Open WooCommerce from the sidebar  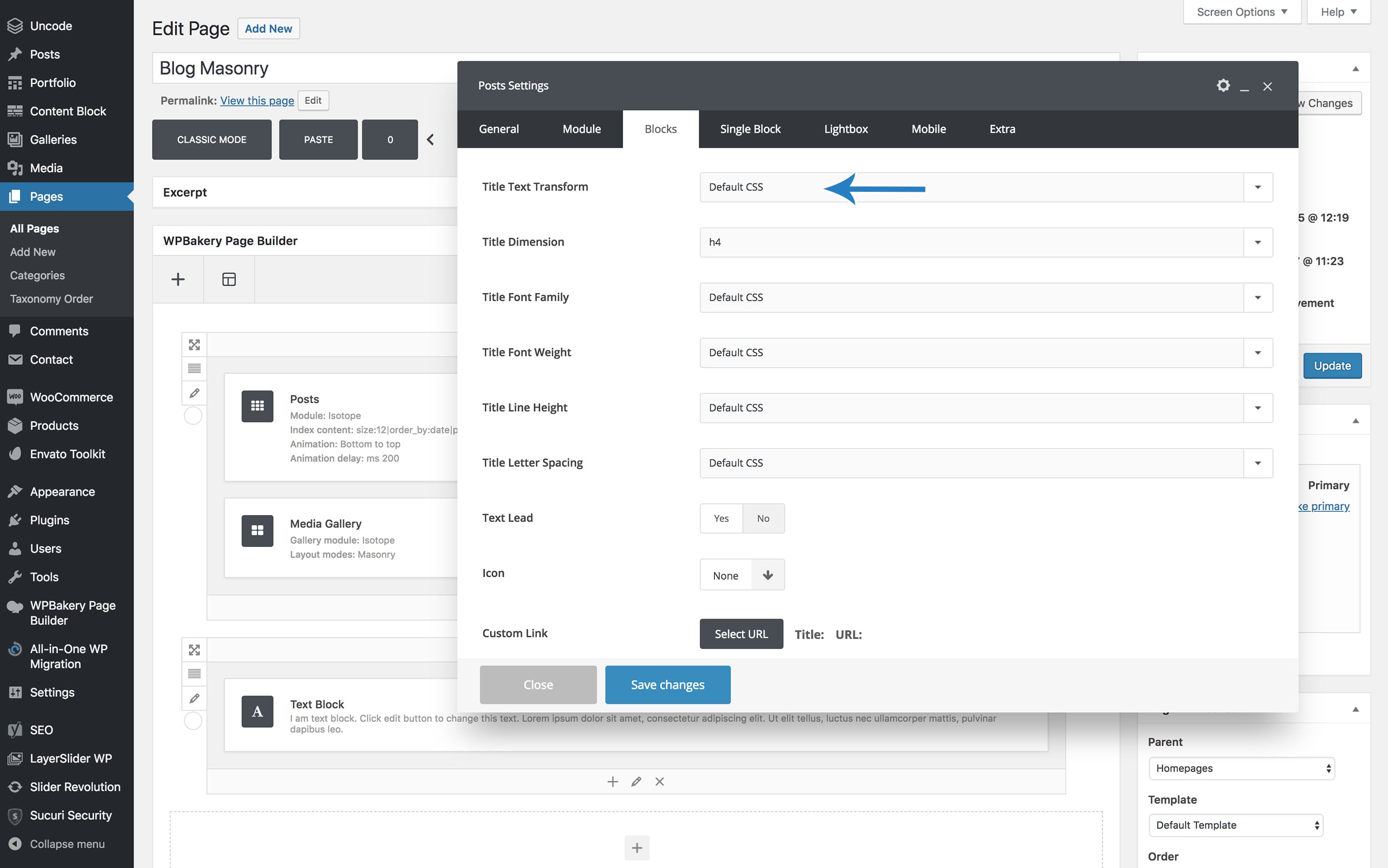click(x=71, y=397)
